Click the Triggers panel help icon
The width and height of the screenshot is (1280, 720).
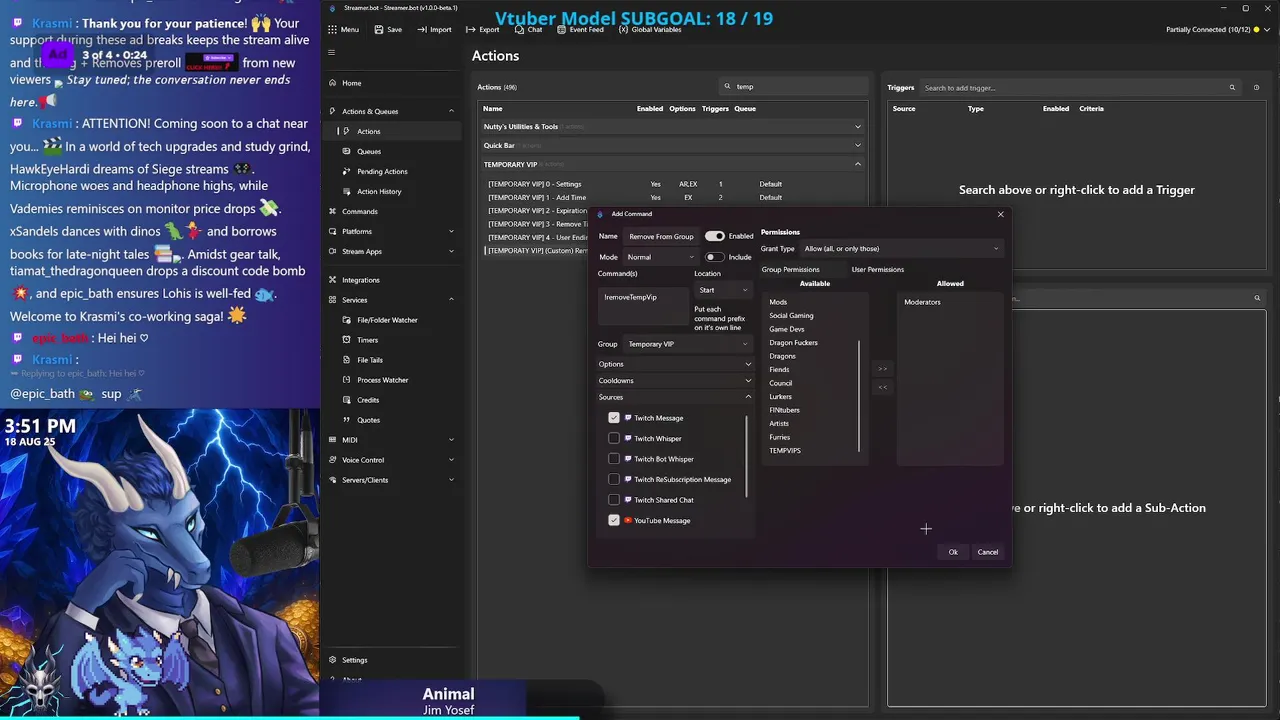[1257, 88]
